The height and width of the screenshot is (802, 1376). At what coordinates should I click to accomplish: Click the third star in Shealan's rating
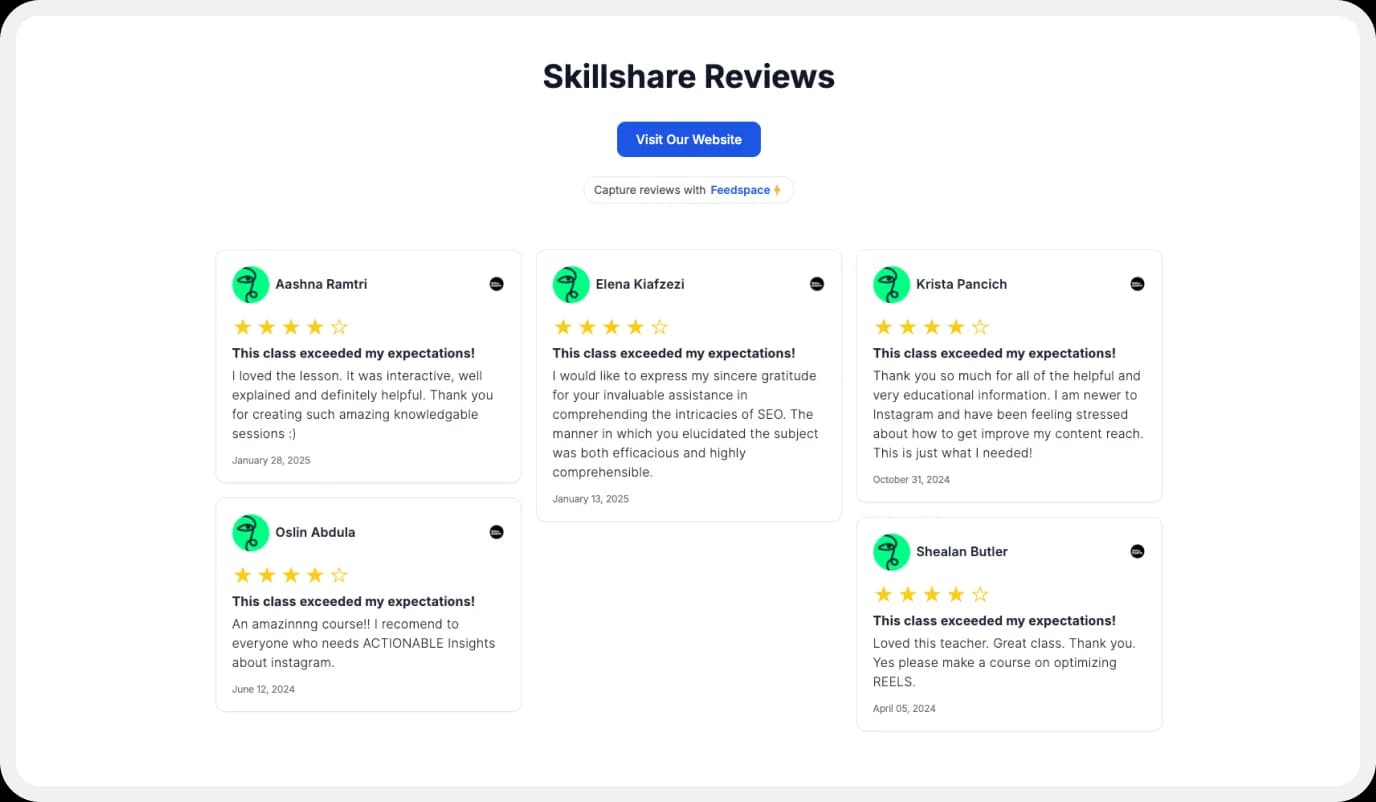click(931, 593)
